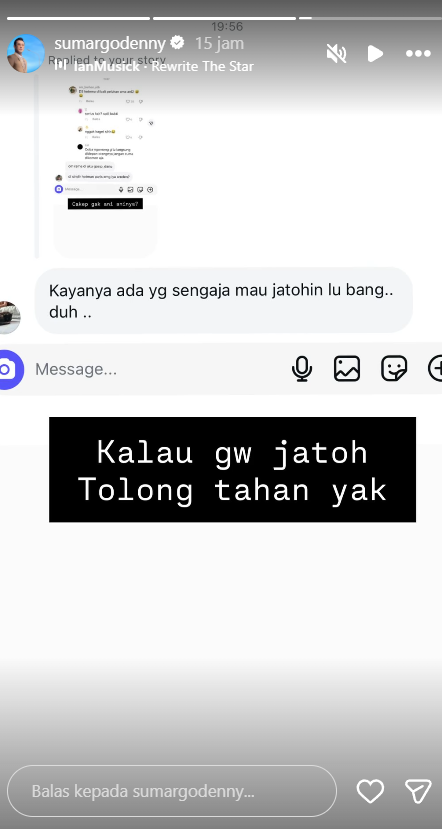The width and height of the screenshot is (442, 829).
Task: Tap the sticker icon in message bar
Action: click(394, 369)
